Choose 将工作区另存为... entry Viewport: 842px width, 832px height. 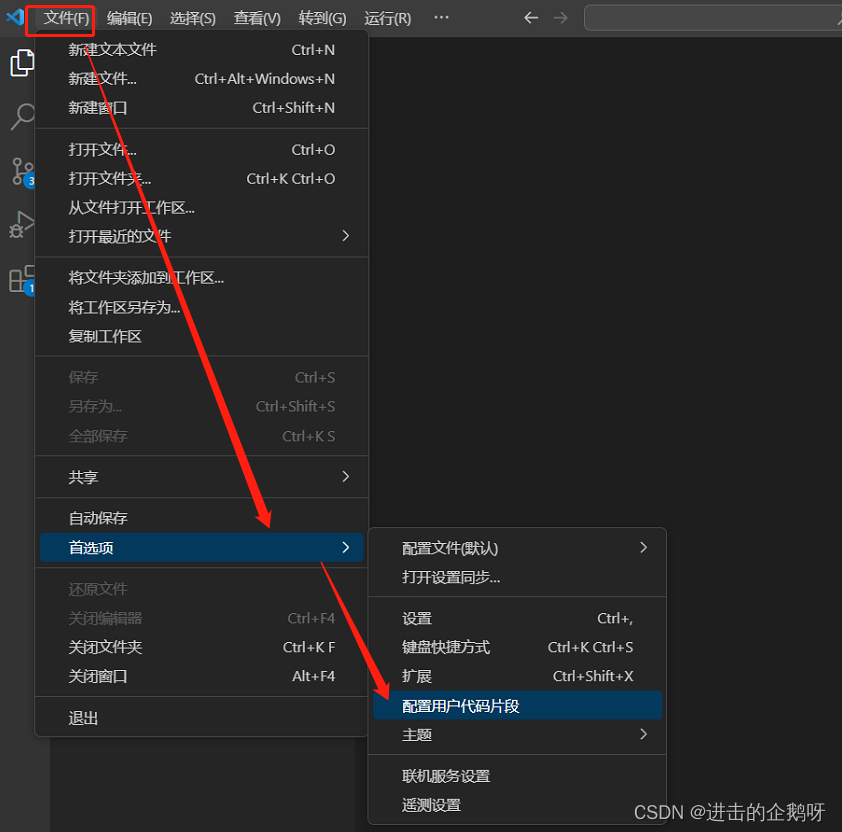tap(201, 307)
